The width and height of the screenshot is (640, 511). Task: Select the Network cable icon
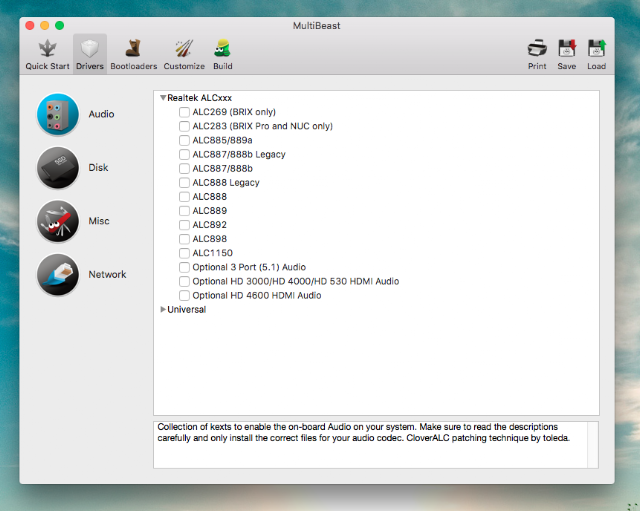click(58, 274)
